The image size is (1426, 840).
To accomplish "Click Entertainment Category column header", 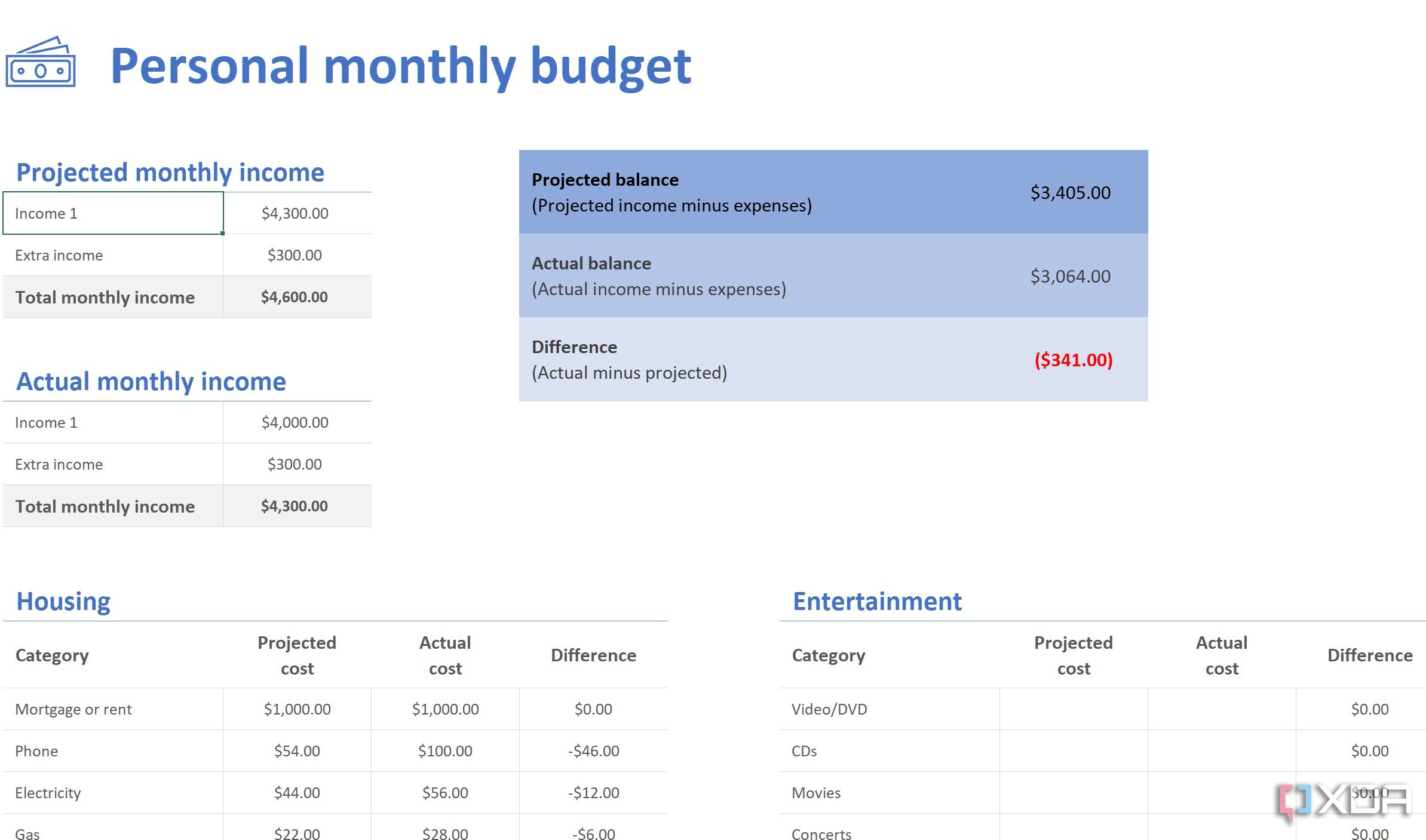I will click(829, 655).
